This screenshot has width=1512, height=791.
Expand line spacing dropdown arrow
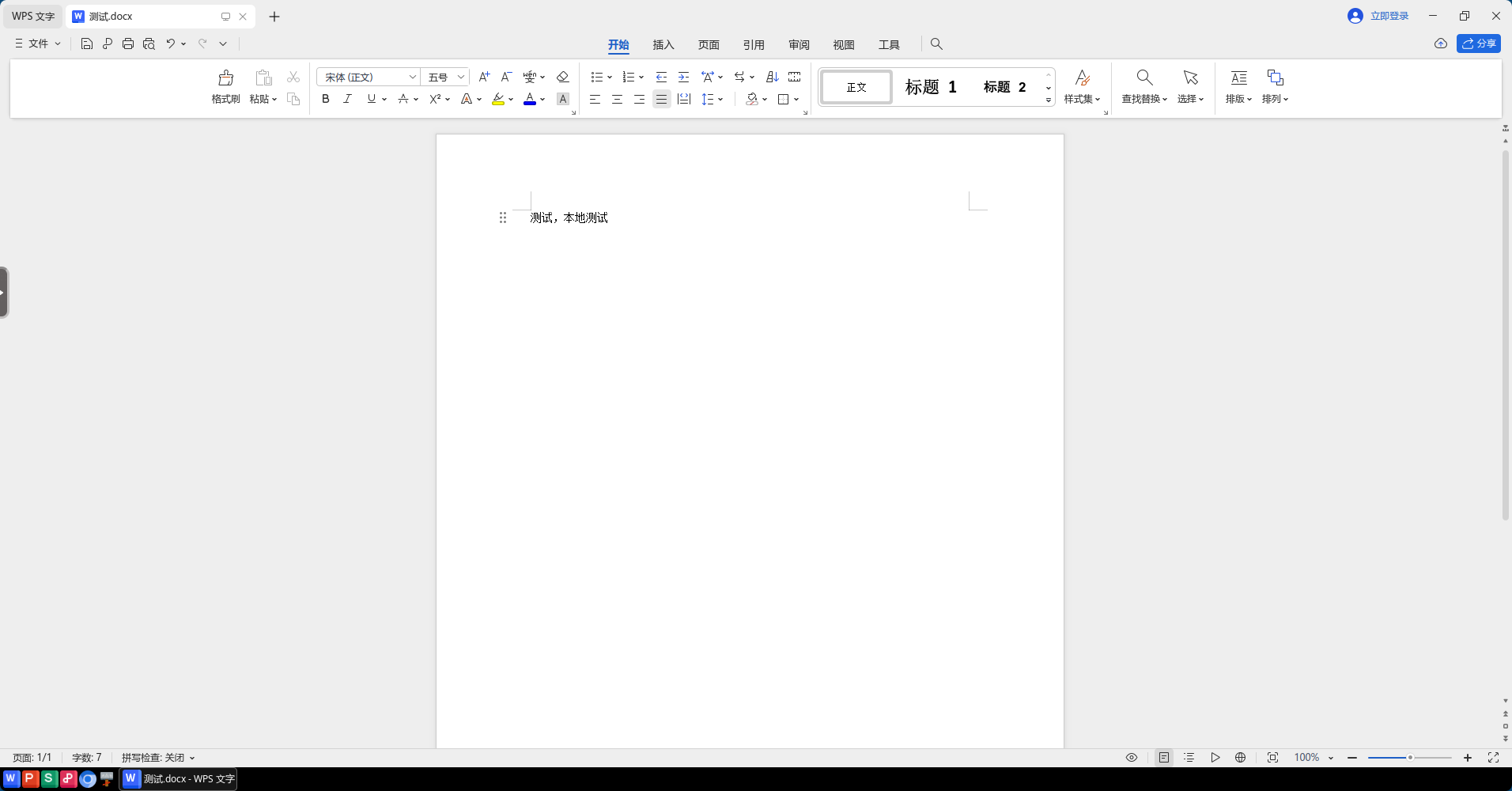[x=720, y=99]
